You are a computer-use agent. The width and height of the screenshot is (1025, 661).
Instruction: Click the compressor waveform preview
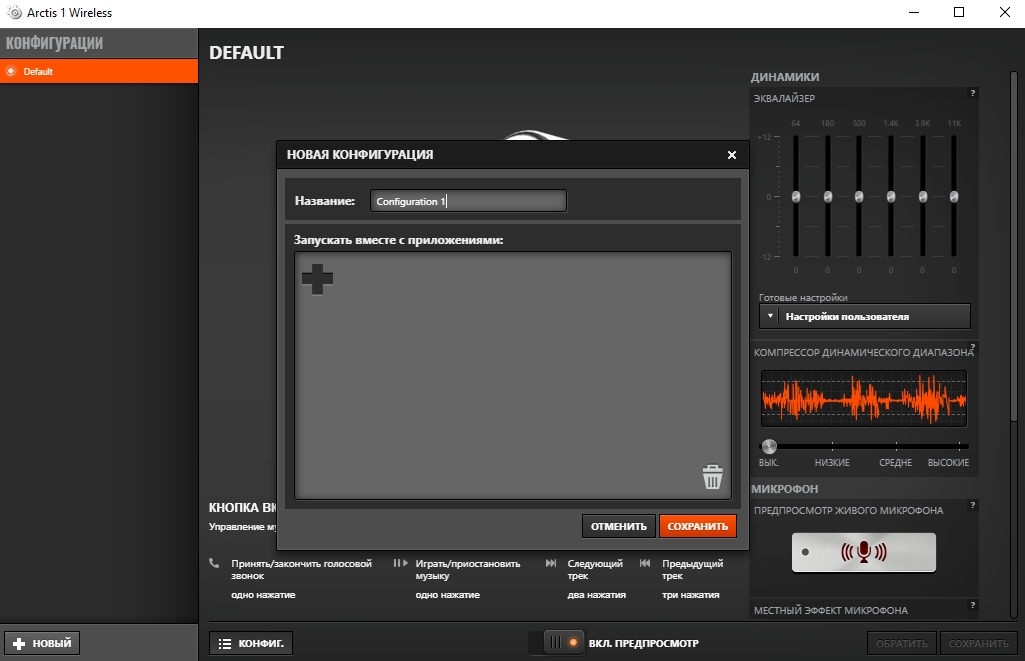tap(864, 399)
